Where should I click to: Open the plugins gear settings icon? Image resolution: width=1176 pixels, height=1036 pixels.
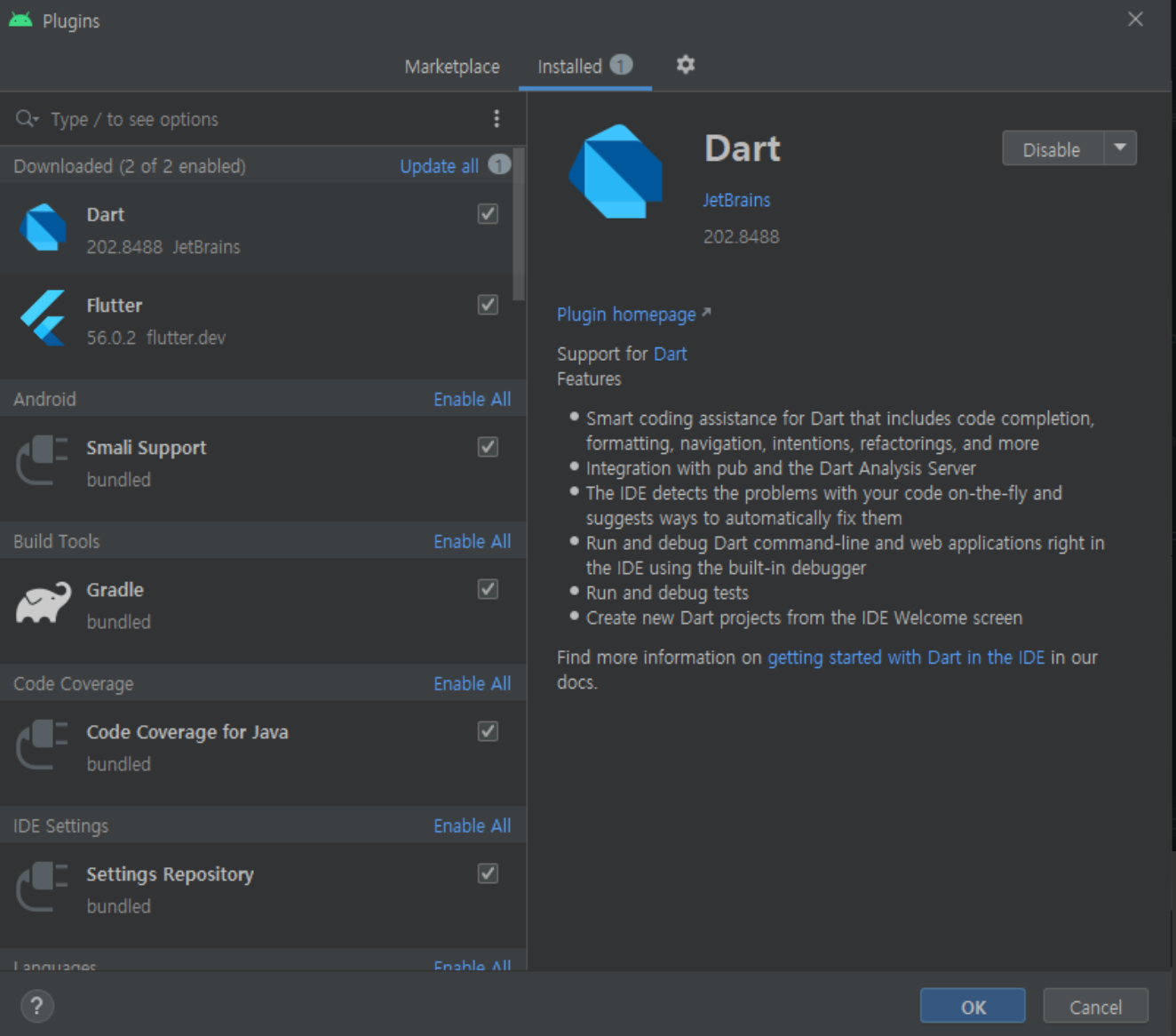685,65
